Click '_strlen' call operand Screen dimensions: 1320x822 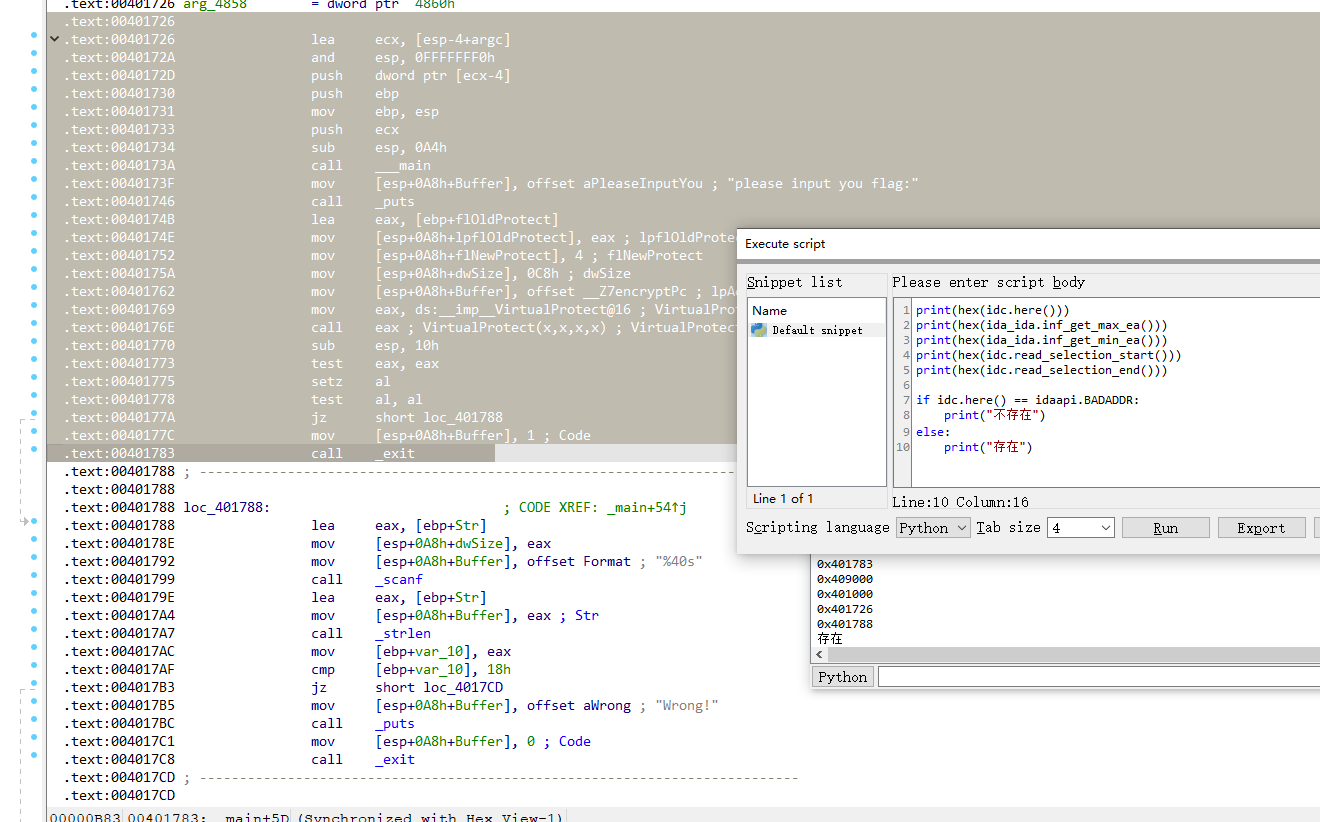click(403, 634)
